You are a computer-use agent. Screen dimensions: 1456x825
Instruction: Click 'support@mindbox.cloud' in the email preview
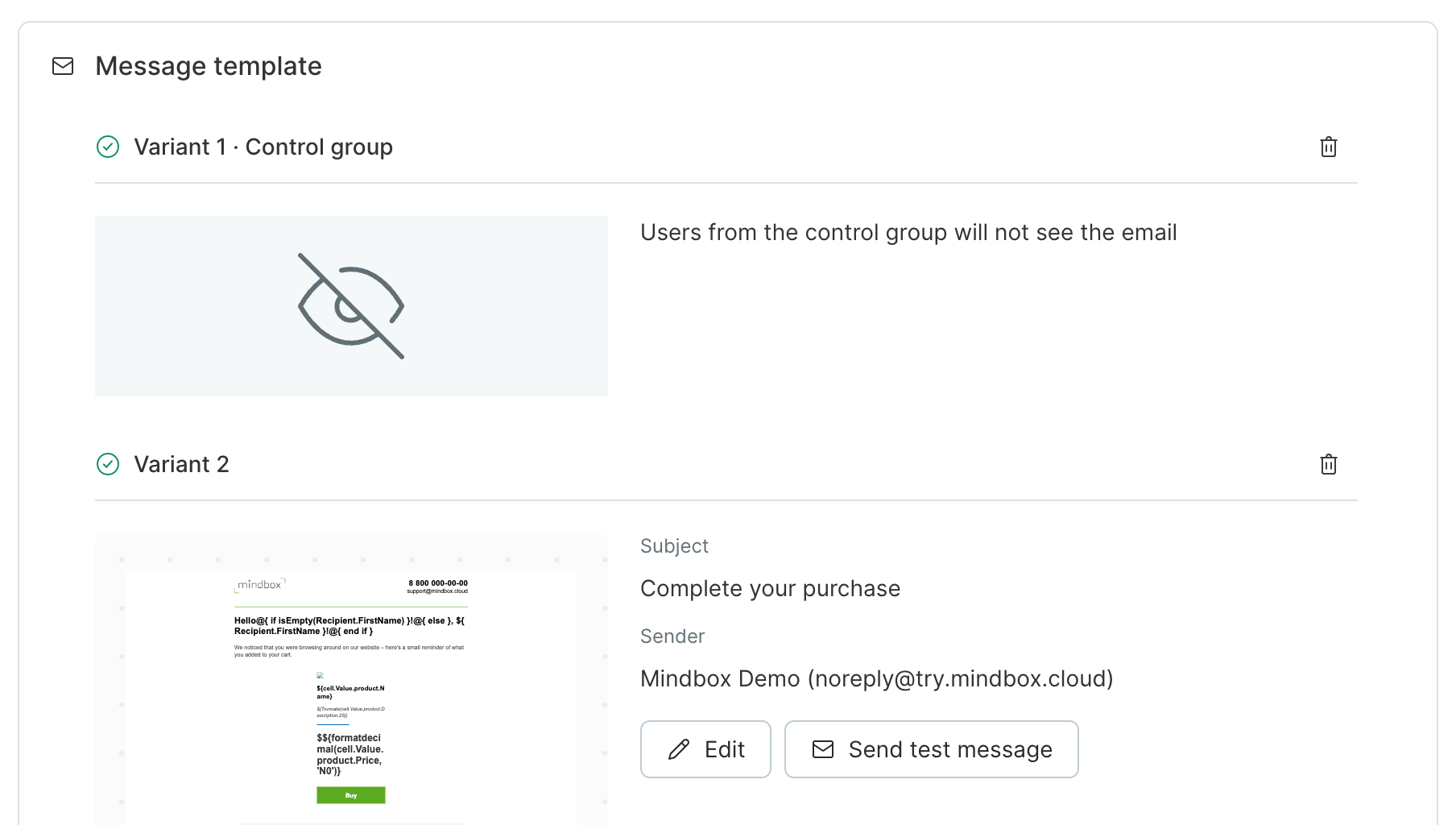coord(437,591)
